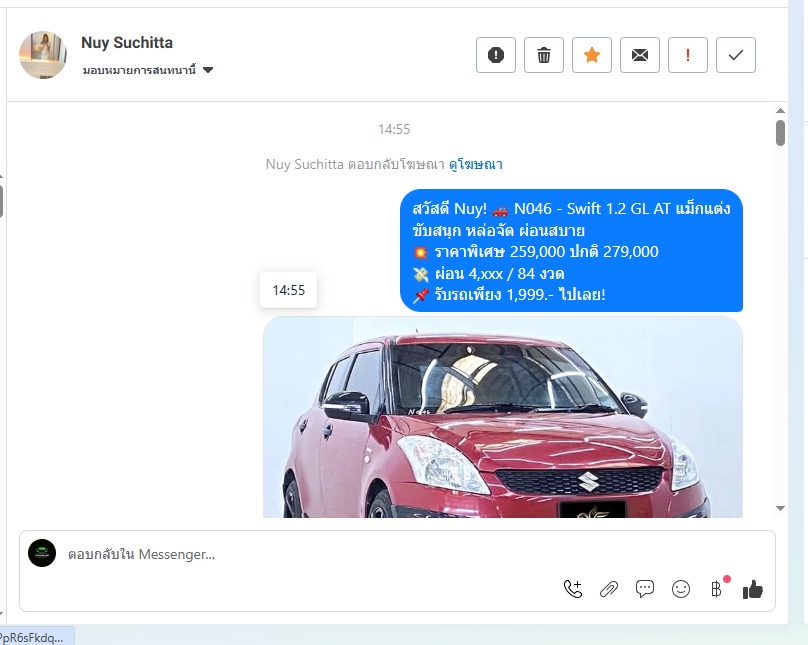Click the phone call request icon

[573, 589]
